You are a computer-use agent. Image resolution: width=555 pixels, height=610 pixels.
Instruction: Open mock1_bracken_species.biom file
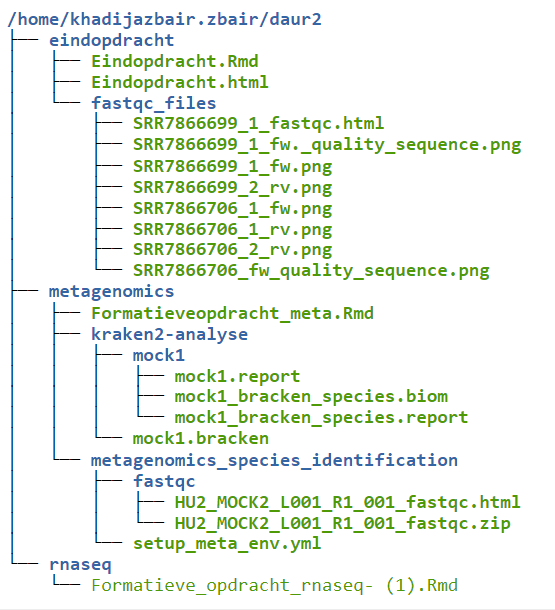click(311, 396)
